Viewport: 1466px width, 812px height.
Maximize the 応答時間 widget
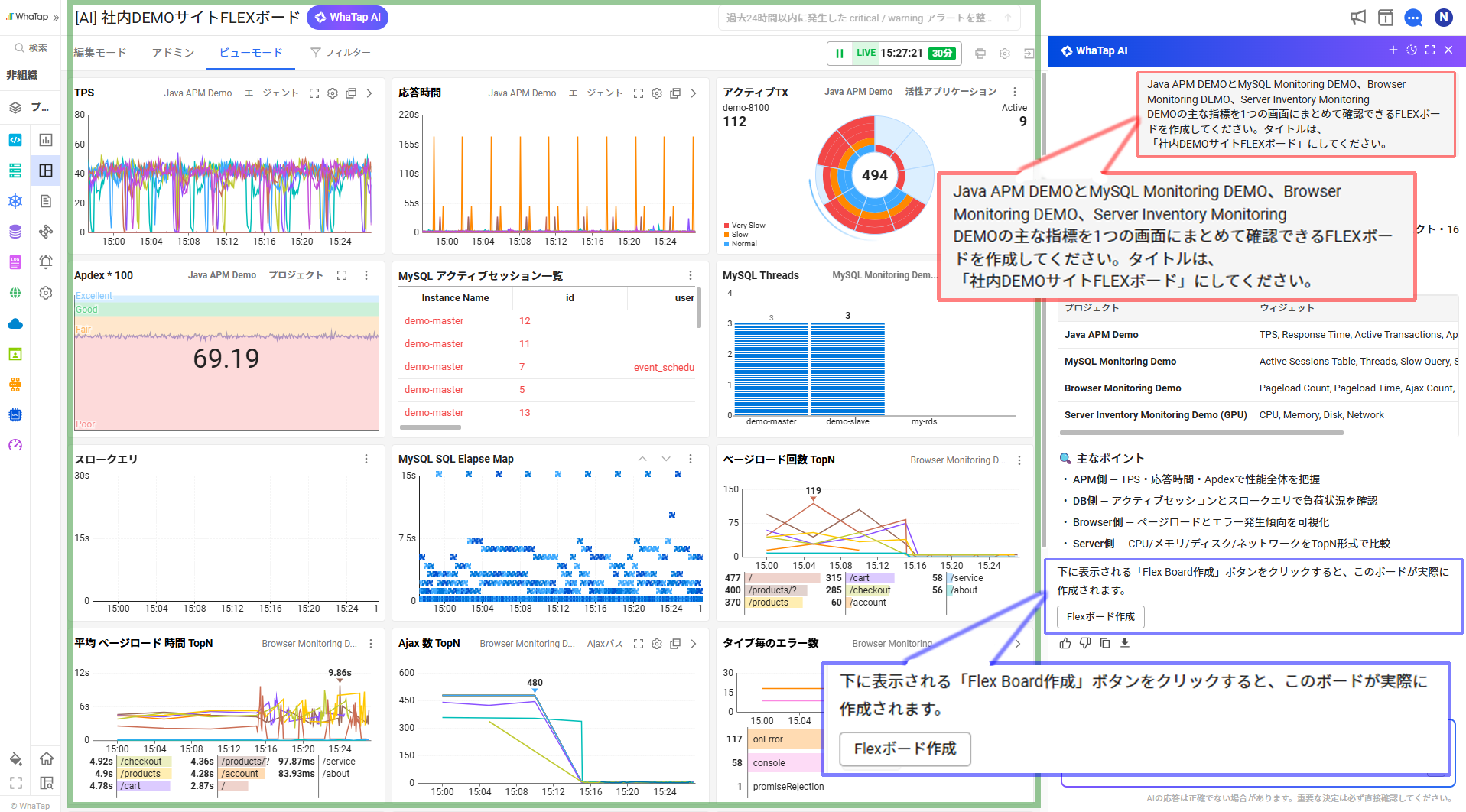click(639, 93)
